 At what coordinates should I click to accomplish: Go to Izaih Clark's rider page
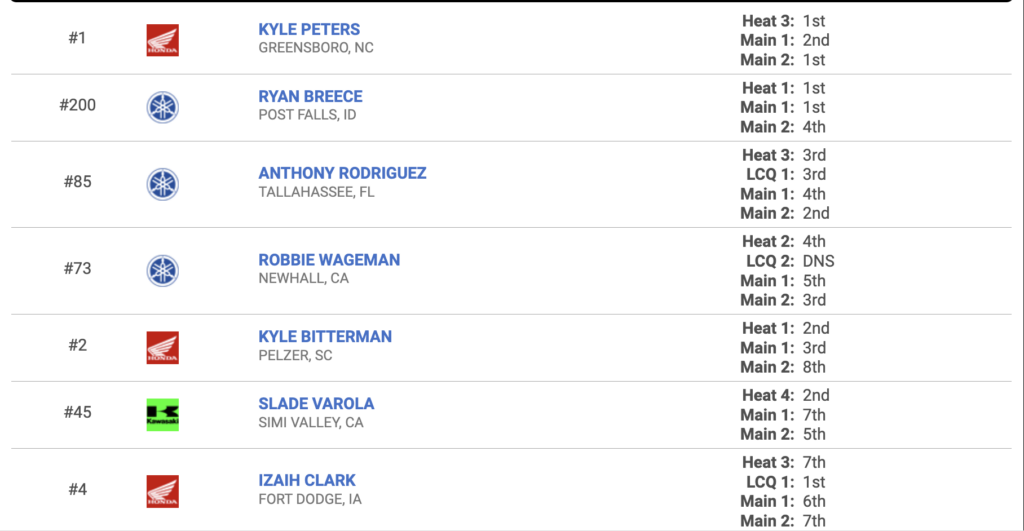[307, 481]
